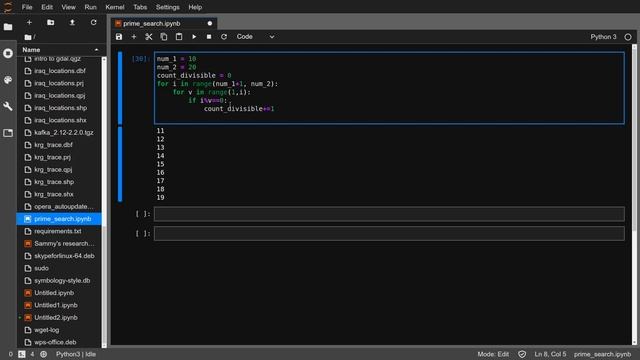
Task: Open the Help menu
Action: click(x=195, y=7)
